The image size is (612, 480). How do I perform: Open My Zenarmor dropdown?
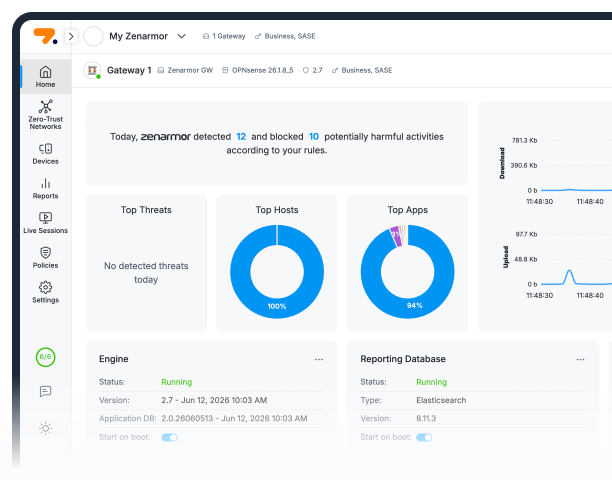click(x=181, y=36)
